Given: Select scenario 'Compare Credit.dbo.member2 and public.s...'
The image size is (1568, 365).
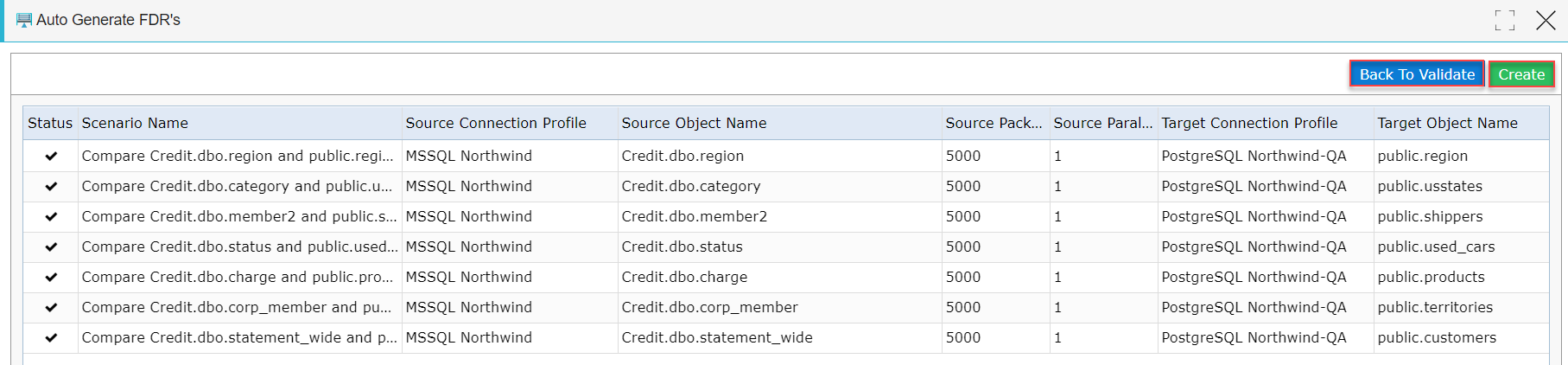Looking at the screenshot, I should click(x=239, y=216).
